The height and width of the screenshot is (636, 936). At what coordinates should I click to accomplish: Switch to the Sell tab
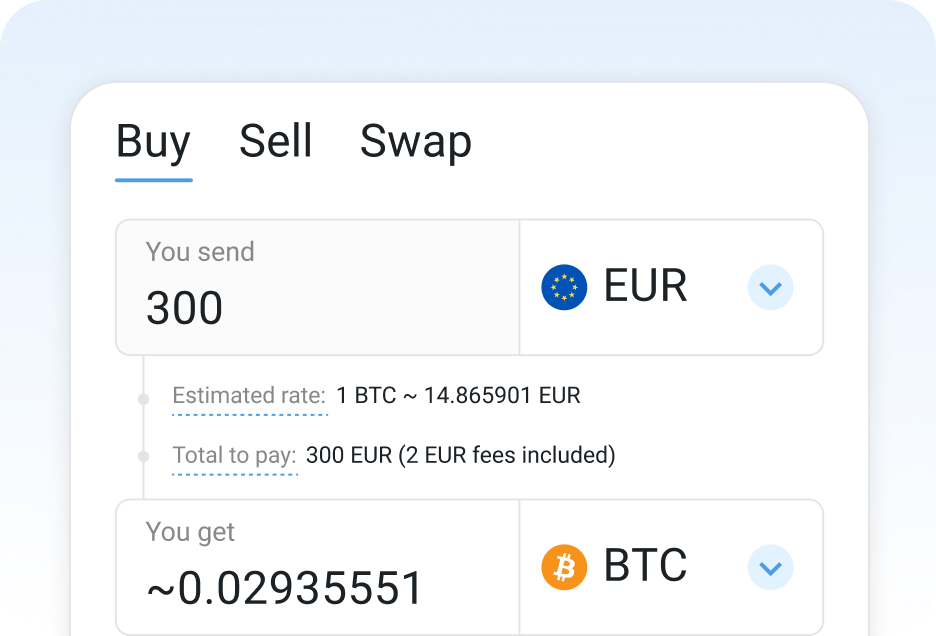click(x=276, y=141)
